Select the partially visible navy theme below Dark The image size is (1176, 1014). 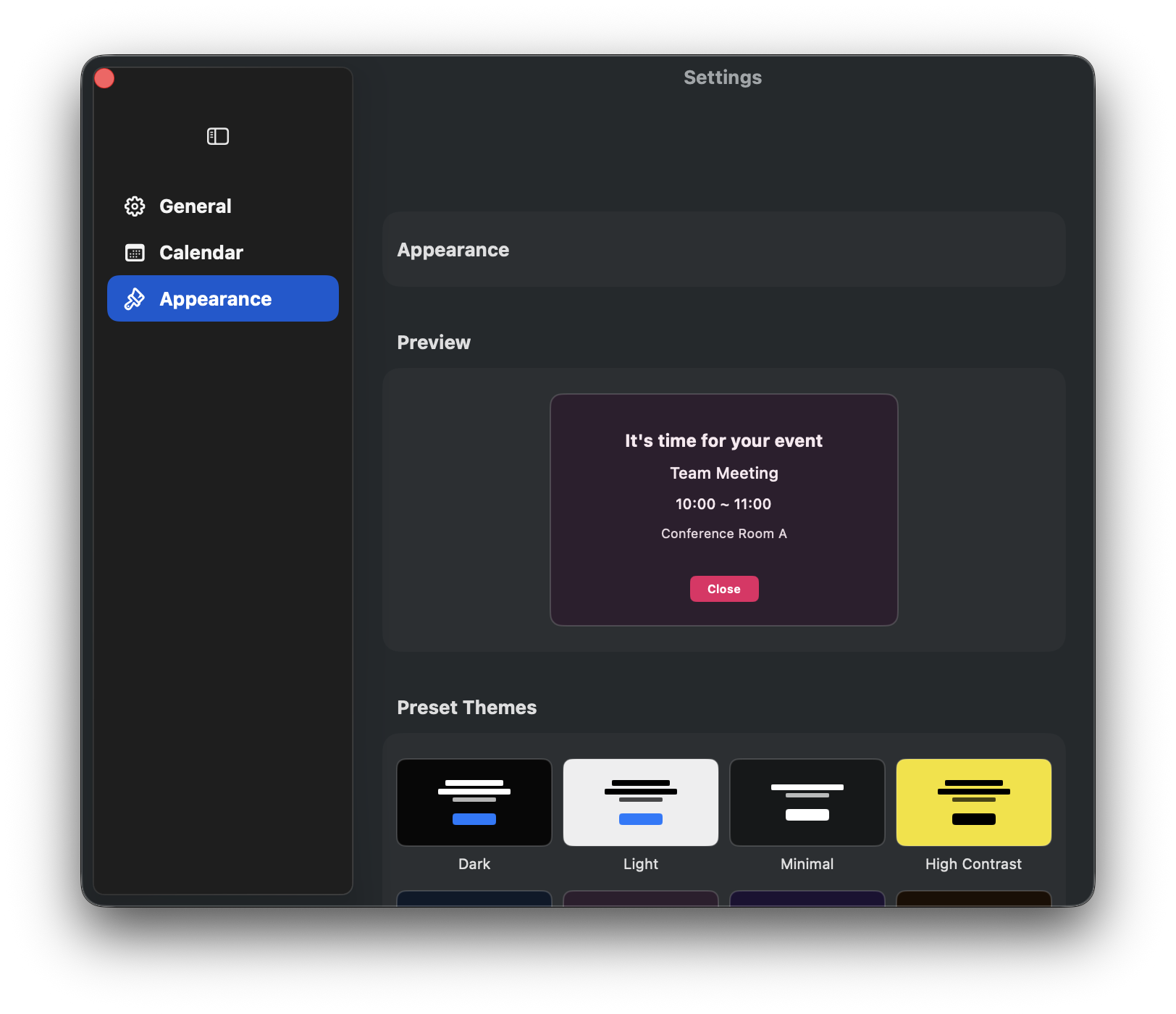coord(474,898)
